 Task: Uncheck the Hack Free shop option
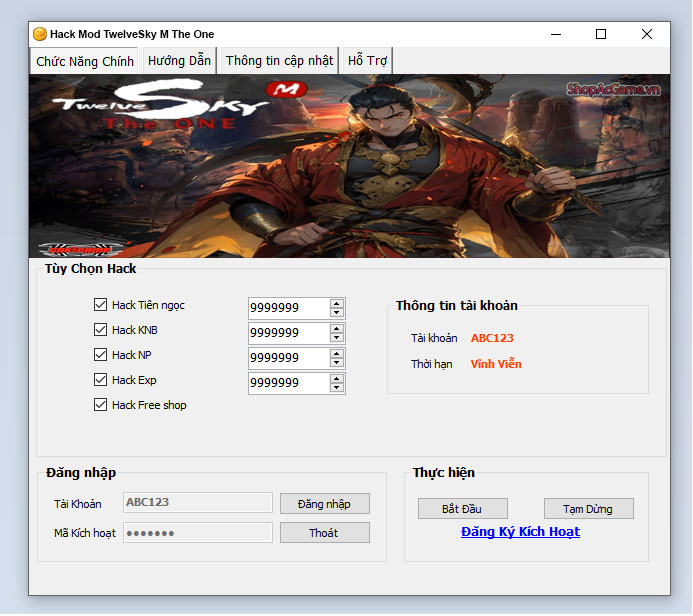[100, 405]
